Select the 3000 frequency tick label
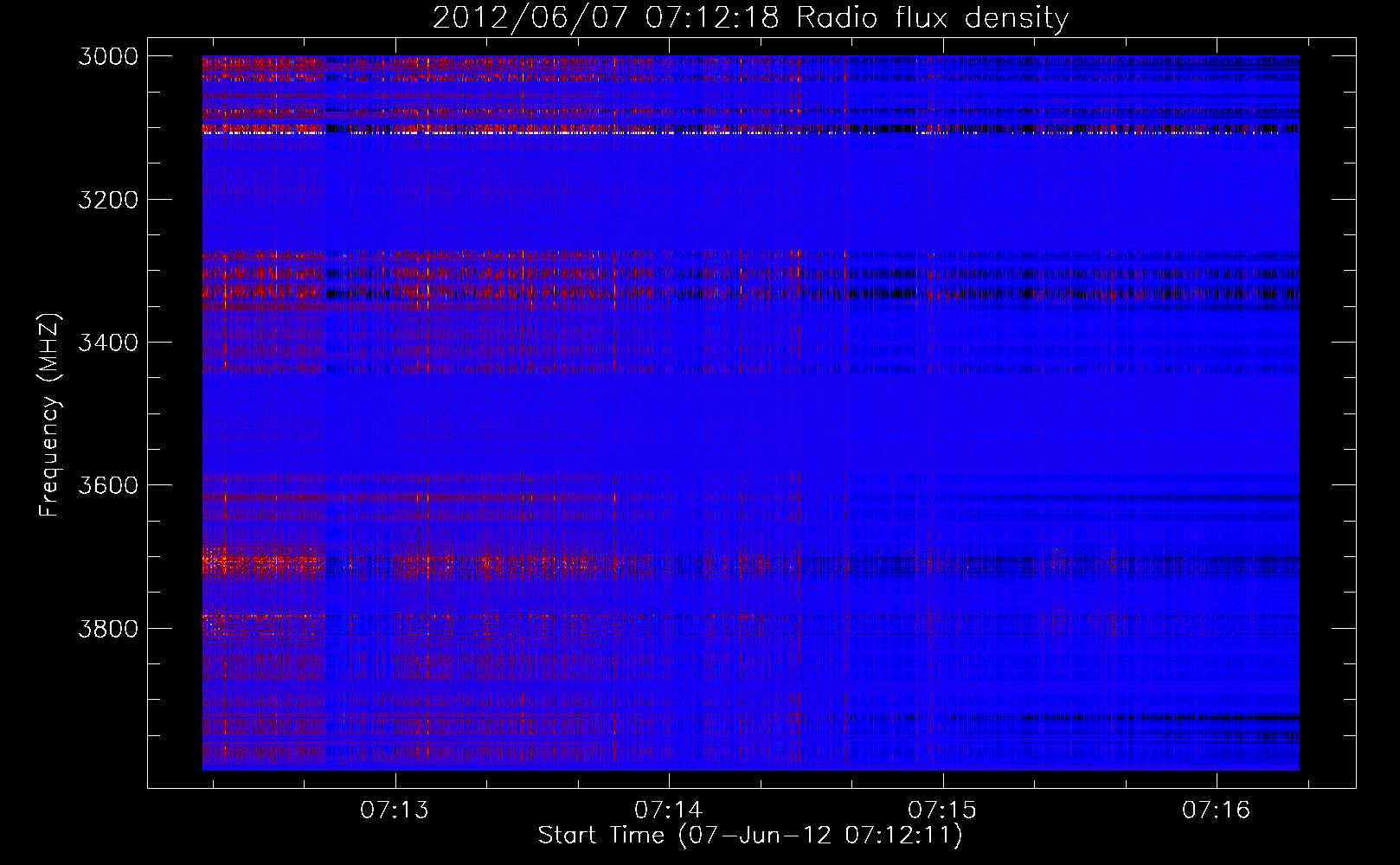This screenshot has width=1400, height=865. tap(108, 56)
